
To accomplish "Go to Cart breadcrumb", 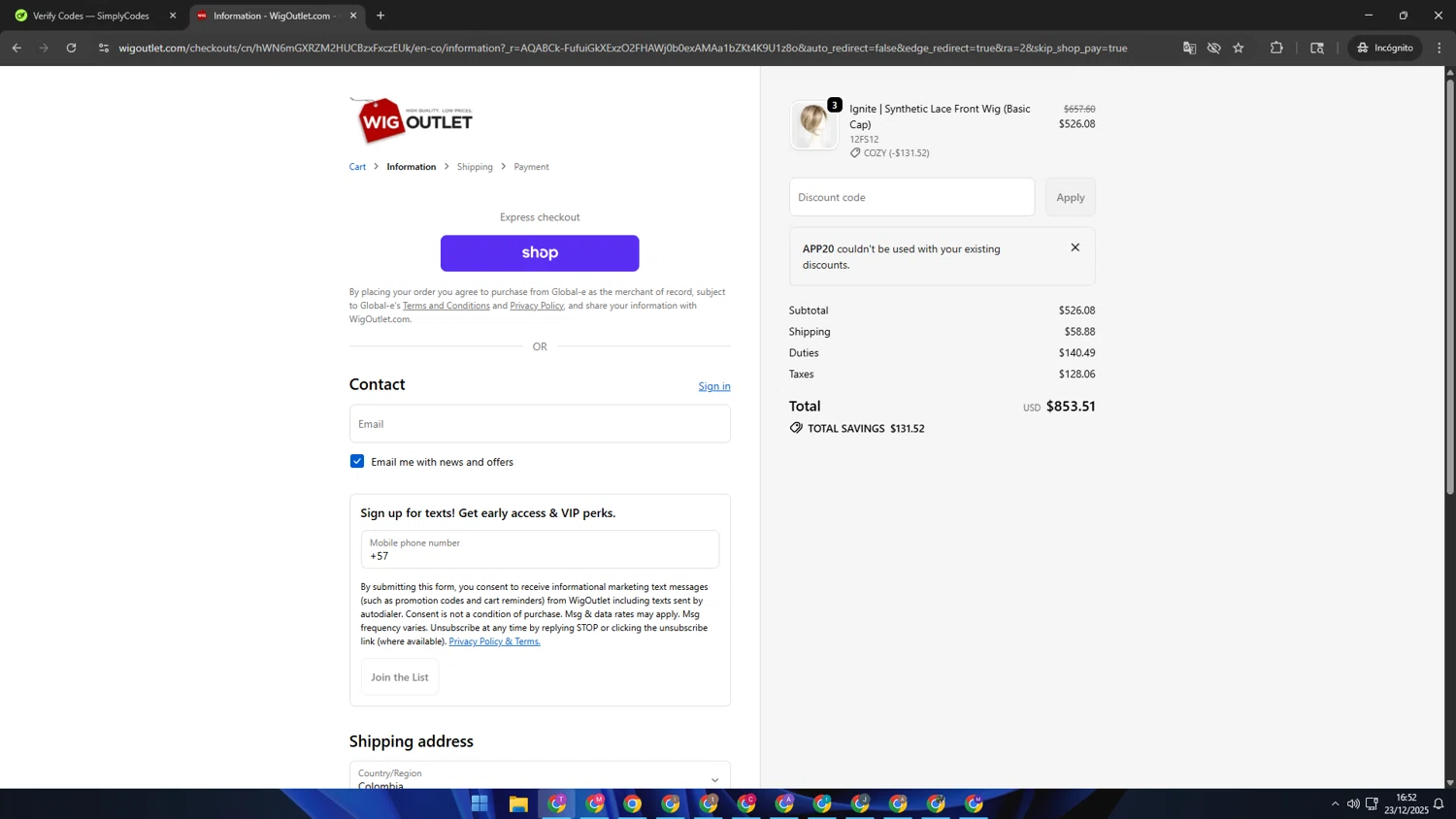I will (x=357, y=167).
